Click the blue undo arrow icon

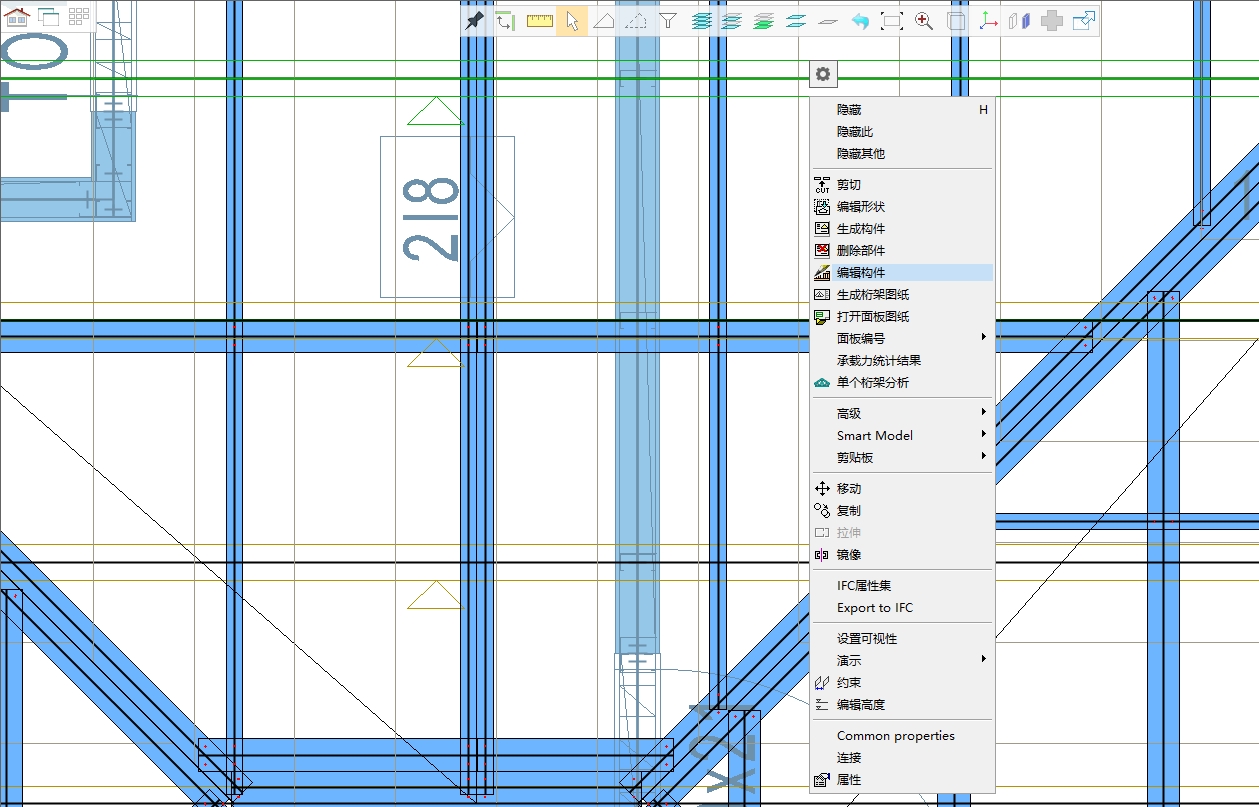click(860, 21)
